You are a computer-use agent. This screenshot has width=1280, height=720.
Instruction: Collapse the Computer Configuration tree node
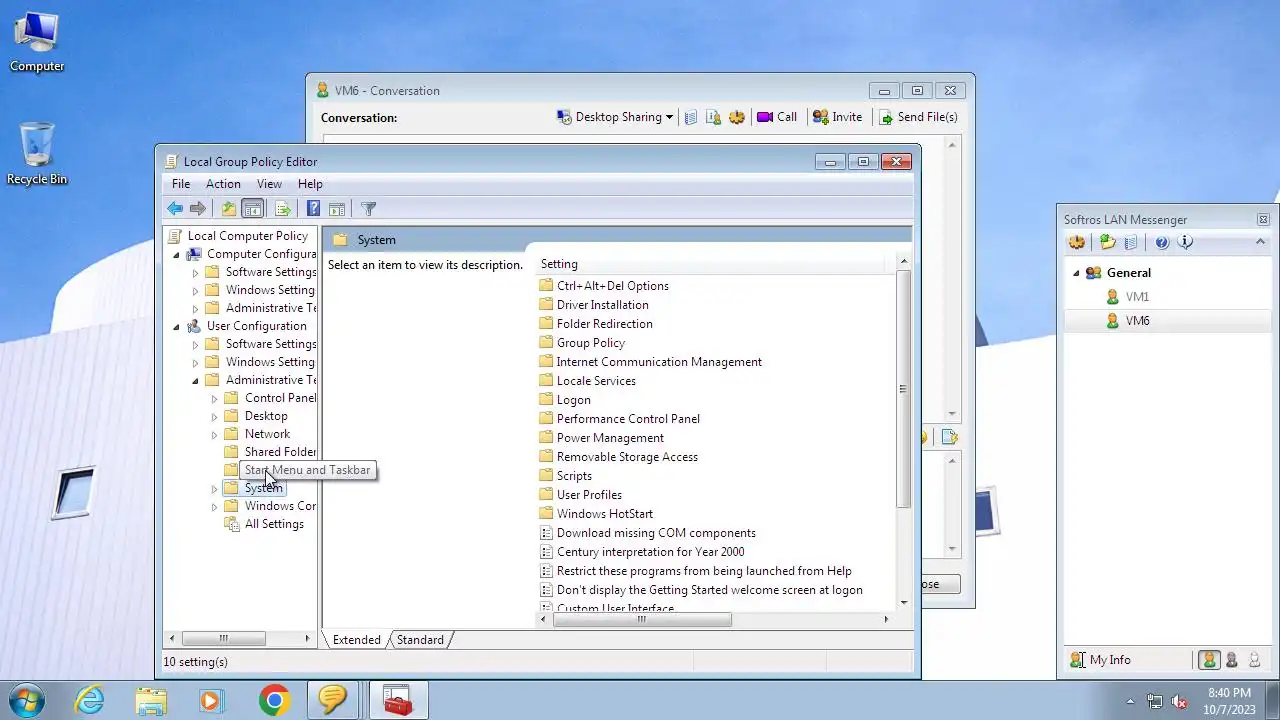pos(177,254)
